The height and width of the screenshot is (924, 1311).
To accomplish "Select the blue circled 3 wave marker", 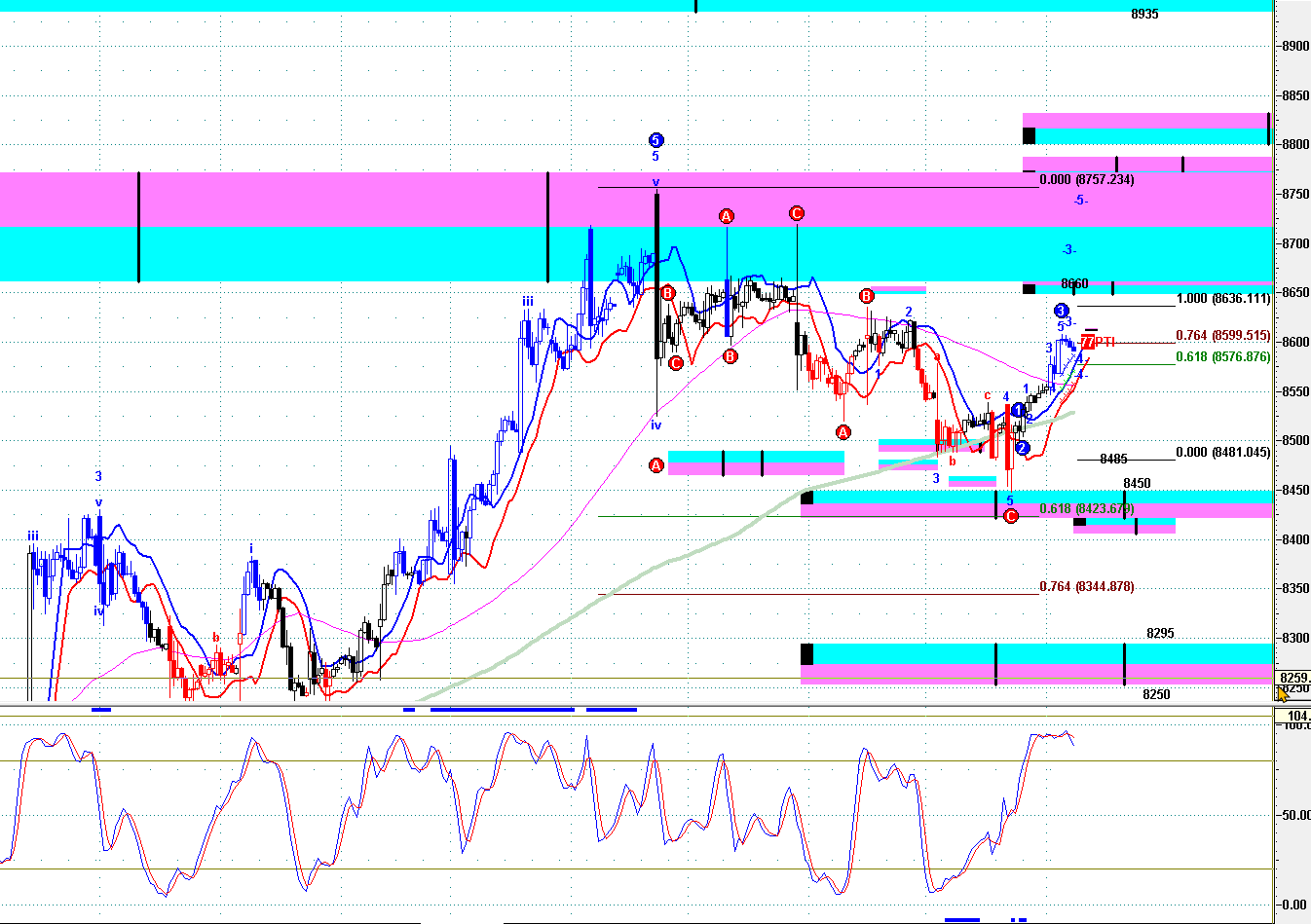I will click(1062, 311).
